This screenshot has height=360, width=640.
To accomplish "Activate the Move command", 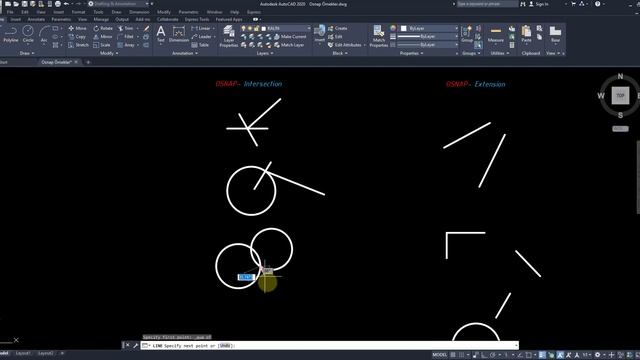I will [78, 28].
